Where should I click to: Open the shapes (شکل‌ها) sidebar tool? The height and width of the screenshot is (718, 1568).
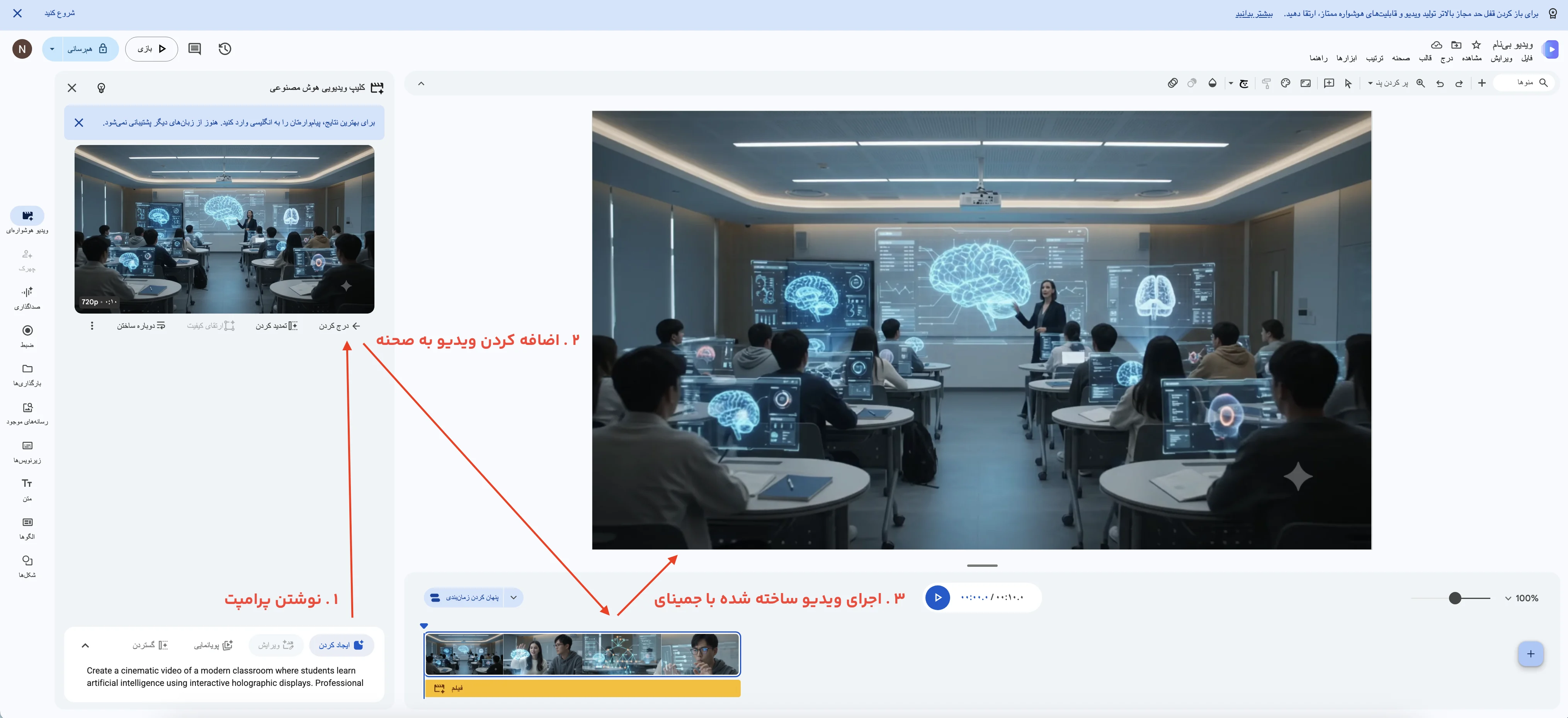pos(27,566)
